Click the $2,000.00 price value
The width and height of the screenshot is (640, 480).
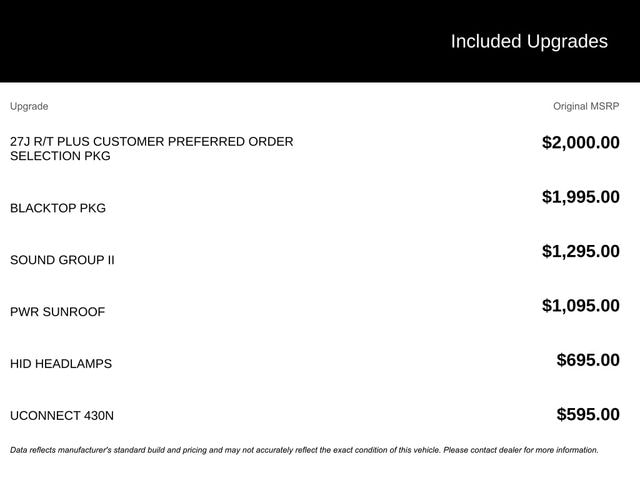pos(580,142)
